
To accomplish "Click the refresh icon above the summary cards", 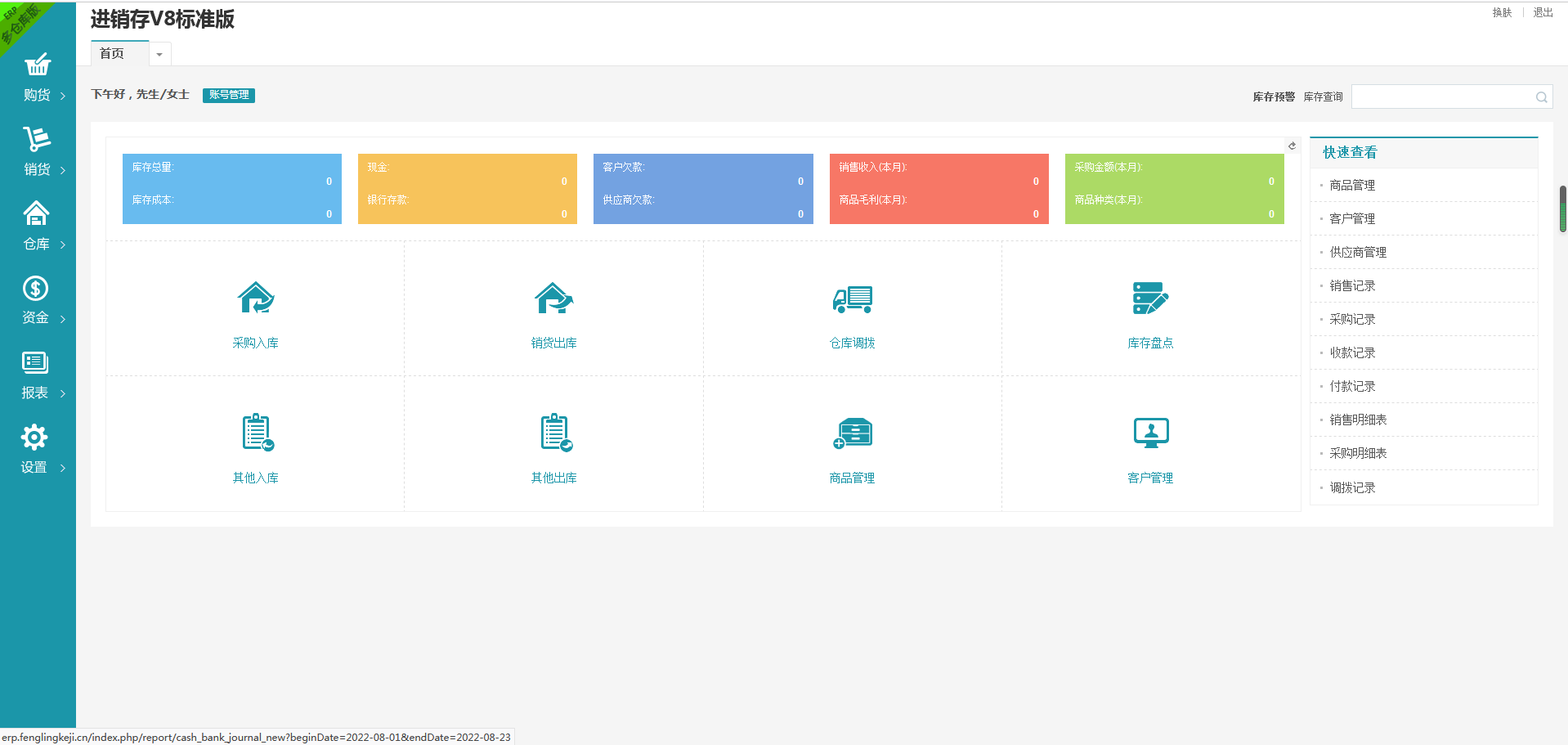I will click(x=1292, y=146).
